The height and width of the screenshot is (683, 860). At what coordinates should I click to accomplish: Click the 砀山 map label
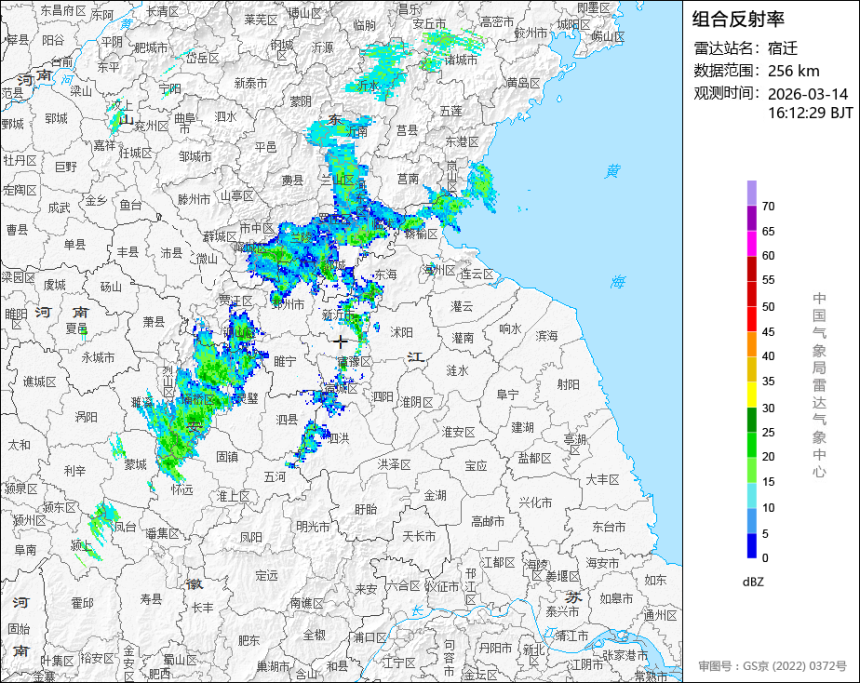(110, 286)
